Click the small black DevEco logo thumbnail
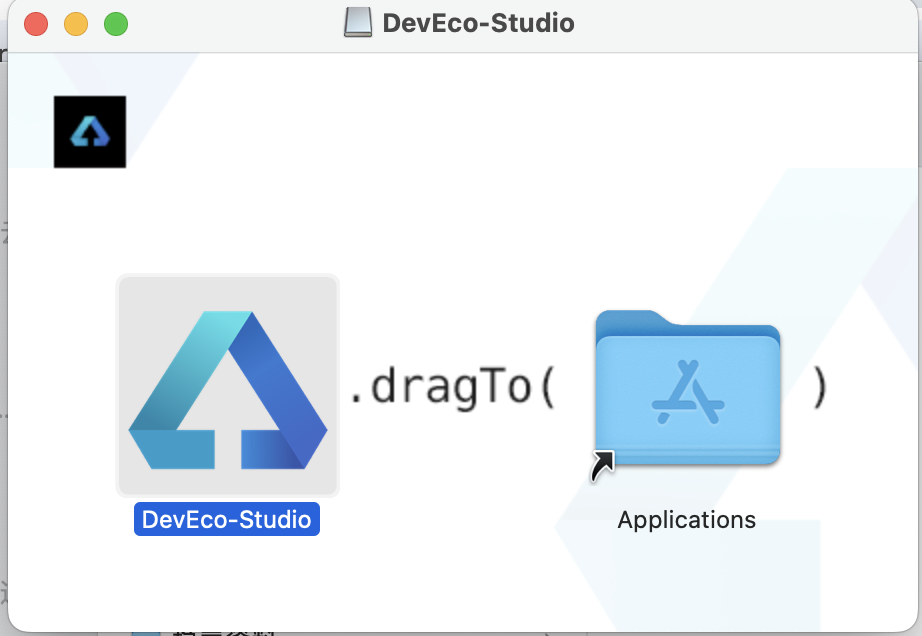The width and height of the screenshot is (922, 636). (90, 132)
